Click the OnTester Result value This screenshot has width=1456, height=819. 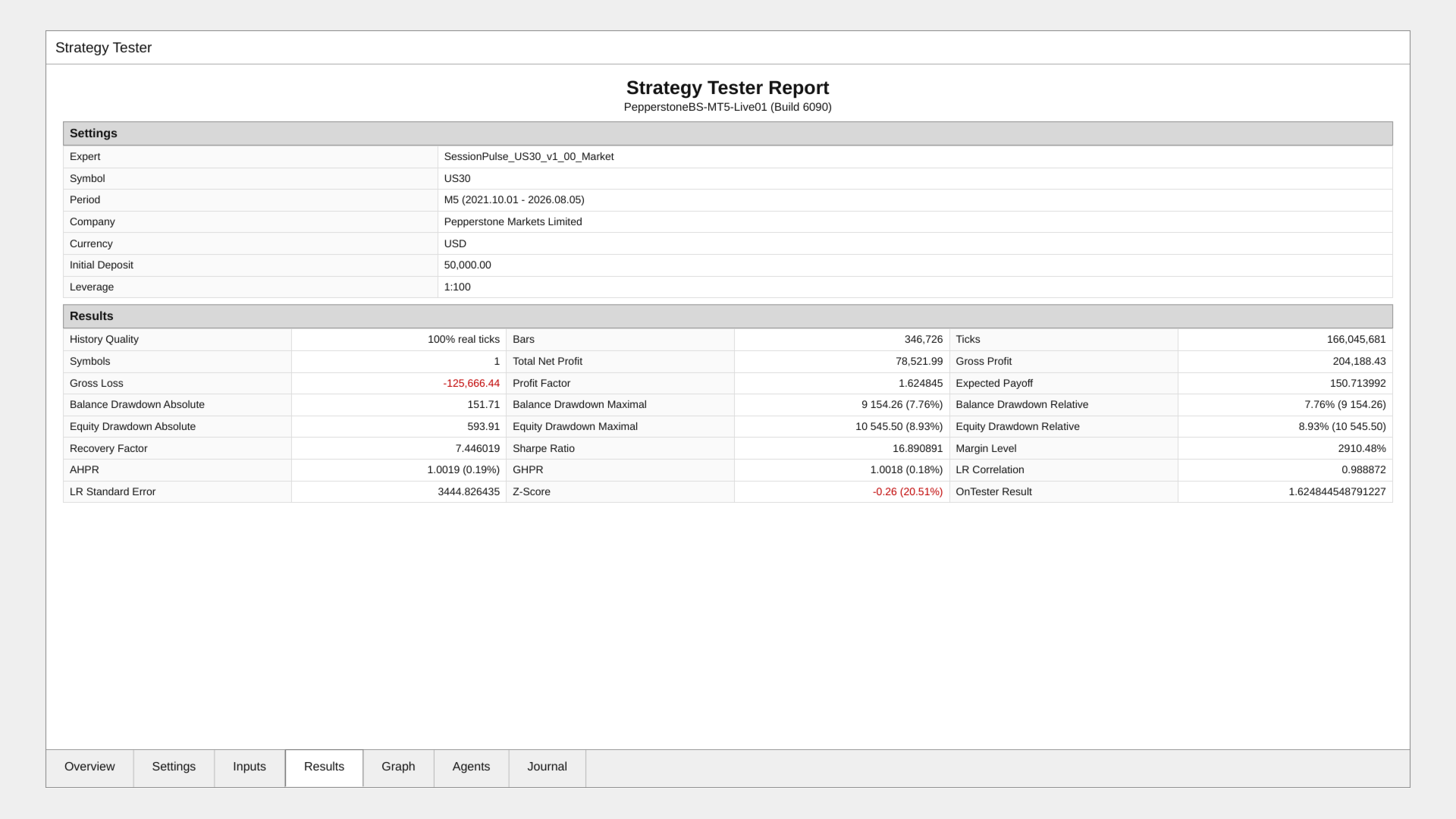[x=1337, y=492]
